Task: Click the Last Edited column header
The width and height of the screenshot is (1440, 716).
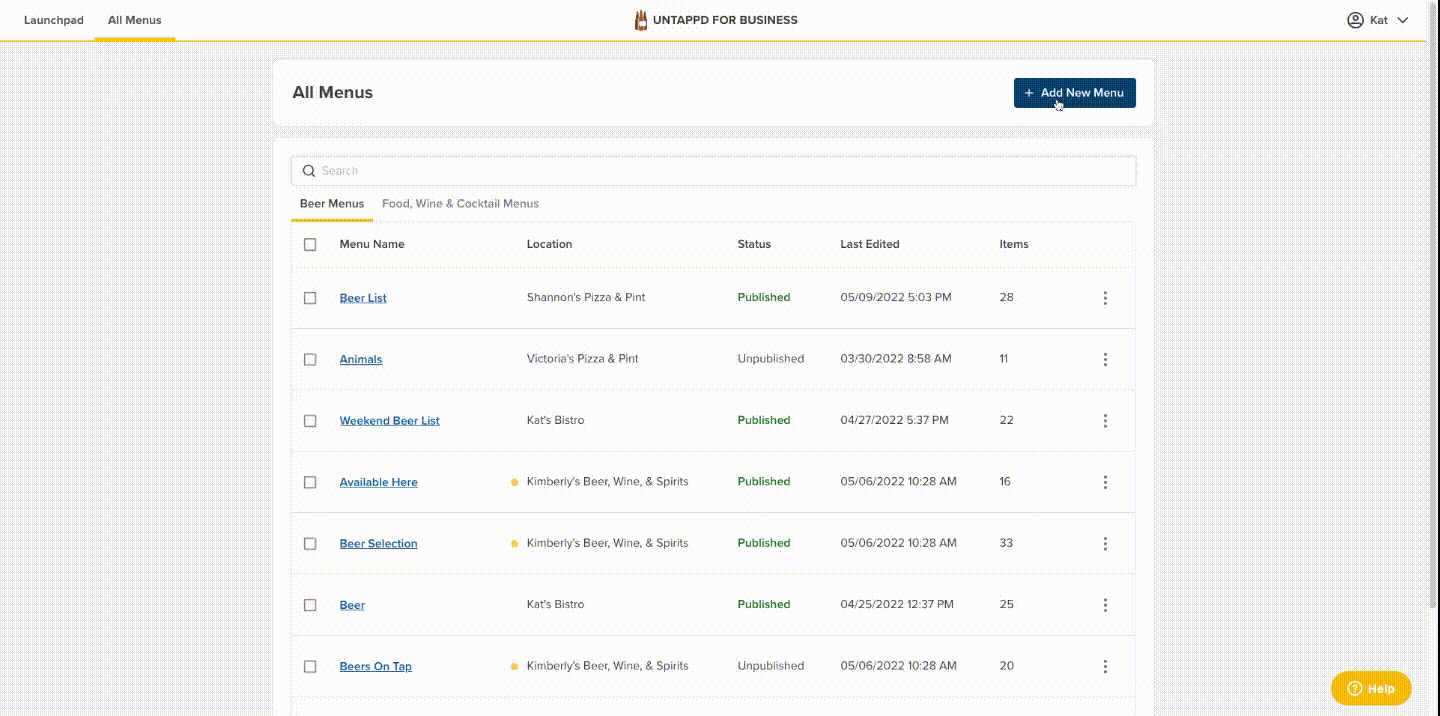Action: 870,244
